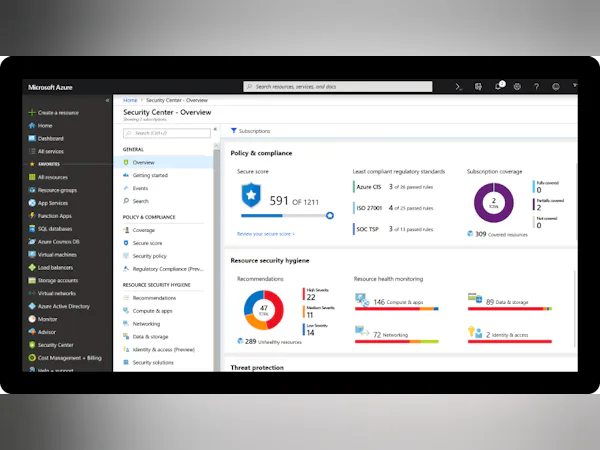Open Cost Management + Billing
Image resolution: width=600 pixels, height=450 pixels.
pos(65,358)
